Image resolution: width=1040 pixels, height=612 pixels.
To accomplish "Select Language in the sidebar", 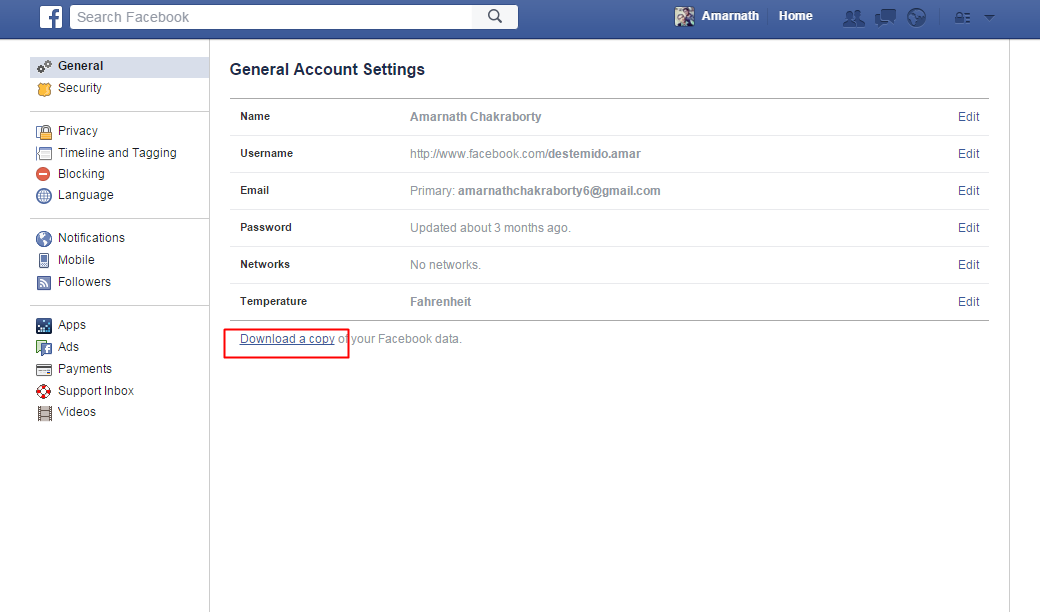I will coord(86,196).
